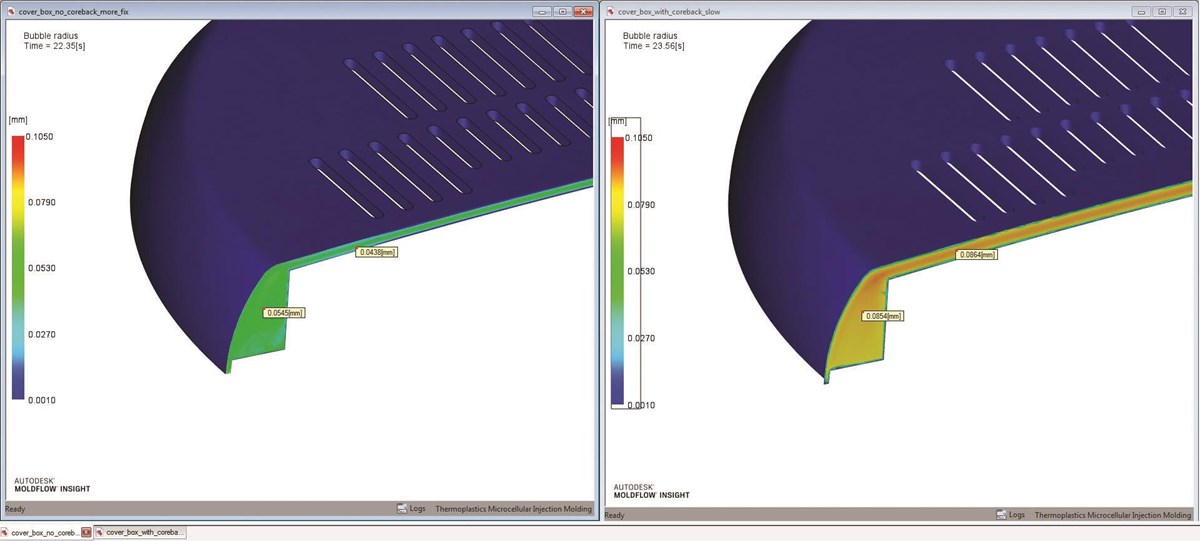
Task: Switch to the cover_box_no_coreb... document tab
Action: tap(46, 533)
